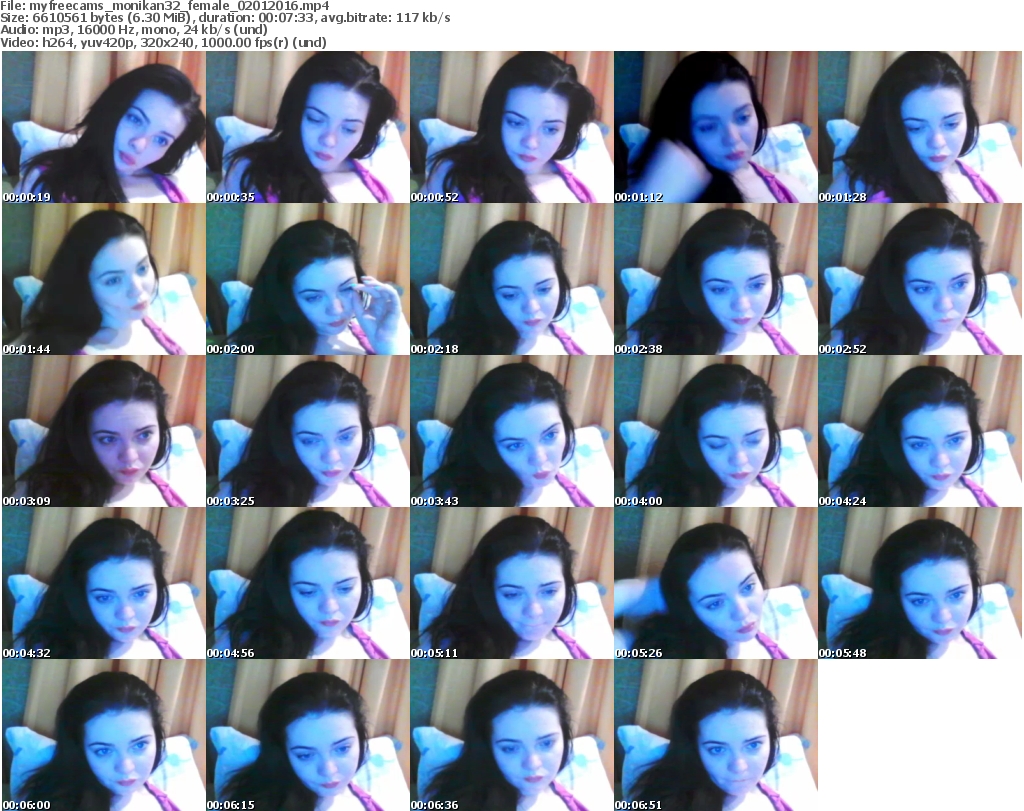Select the thumbnail stamped 00:03:09
This screenshot has height=811, width=1024.
(104, 432)
